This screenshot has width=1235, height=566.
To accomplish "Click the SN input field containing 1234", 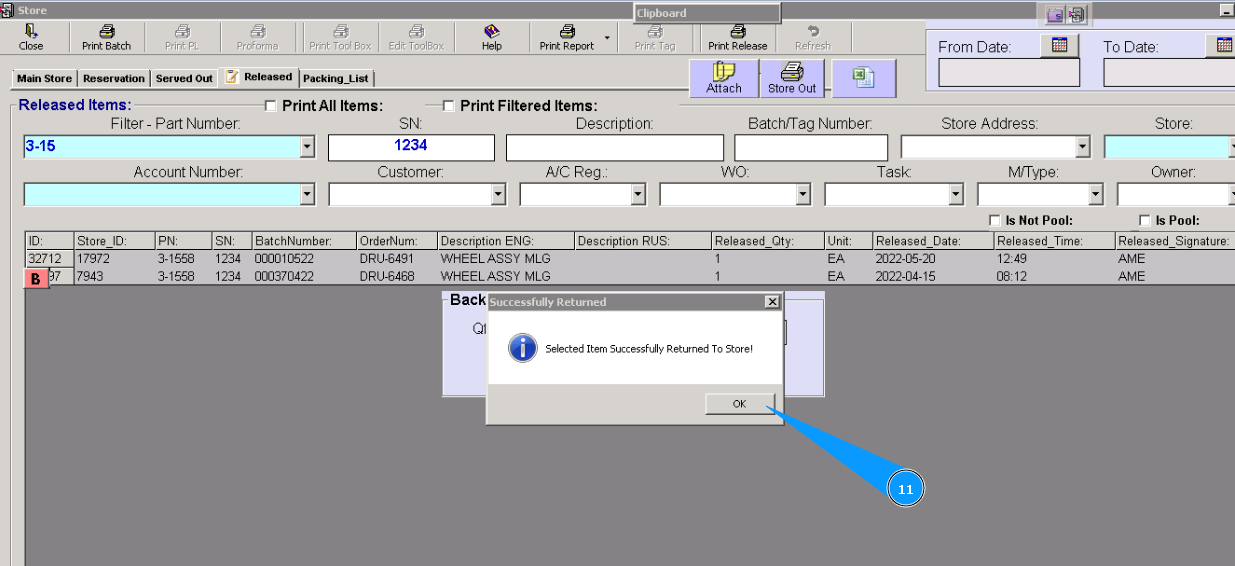I will pos(411,147).
